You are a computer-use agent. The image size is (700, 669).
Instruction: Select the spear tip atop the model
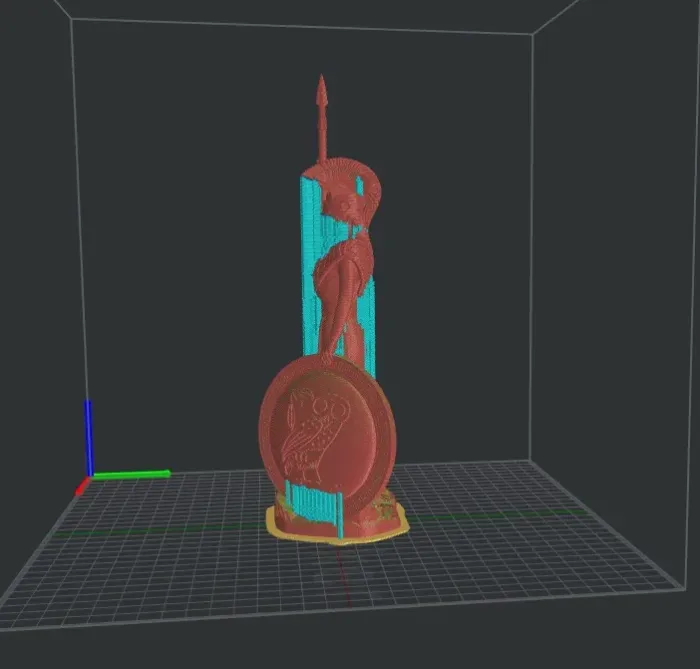(x=321, y=90)
